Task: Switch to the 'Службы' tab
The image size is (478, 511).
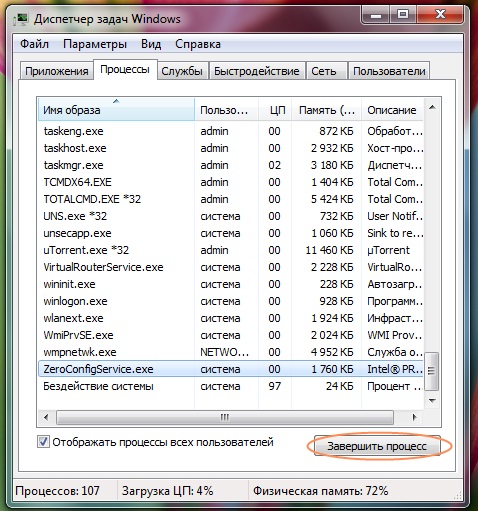Action: point(182,71)
